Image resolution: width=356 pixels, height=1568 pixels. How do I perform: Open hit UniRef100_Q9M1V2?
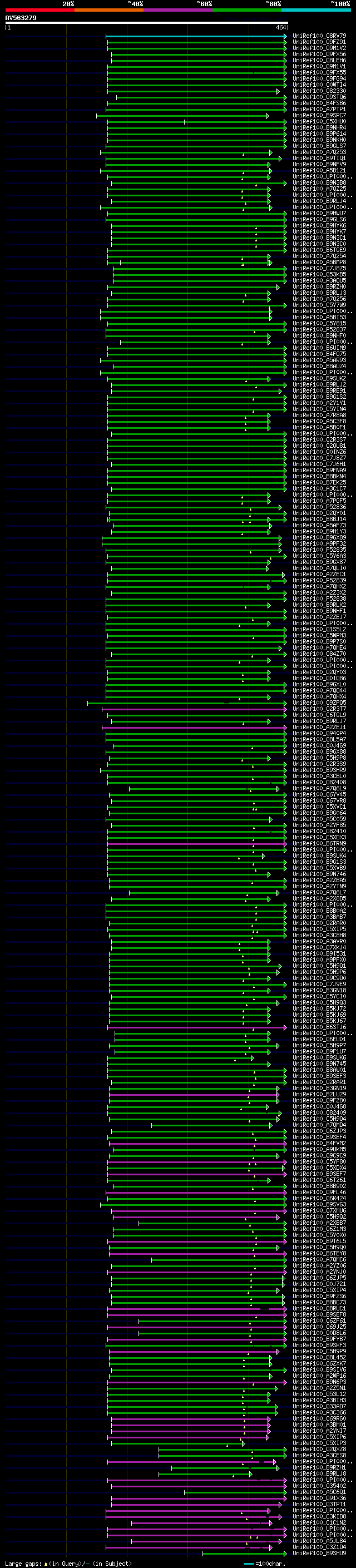coord(319,48)
